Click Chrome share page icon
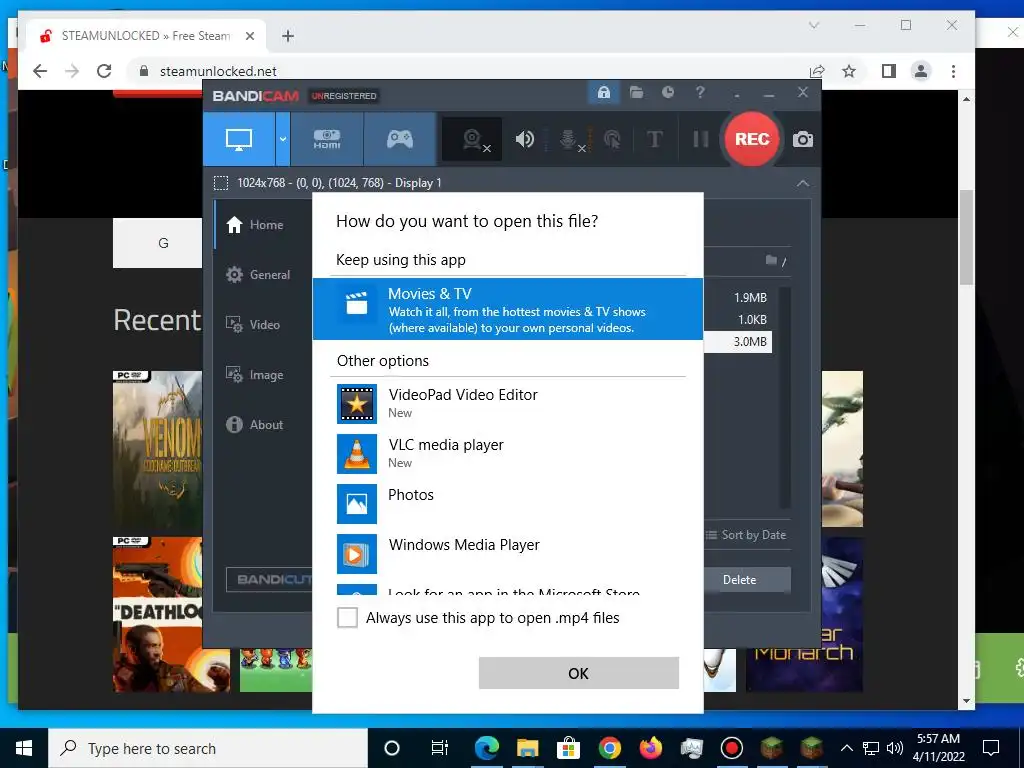Image resolution: width=1024 pixels, height=768 pixels. pyautogui.click(x=816, y=71)
